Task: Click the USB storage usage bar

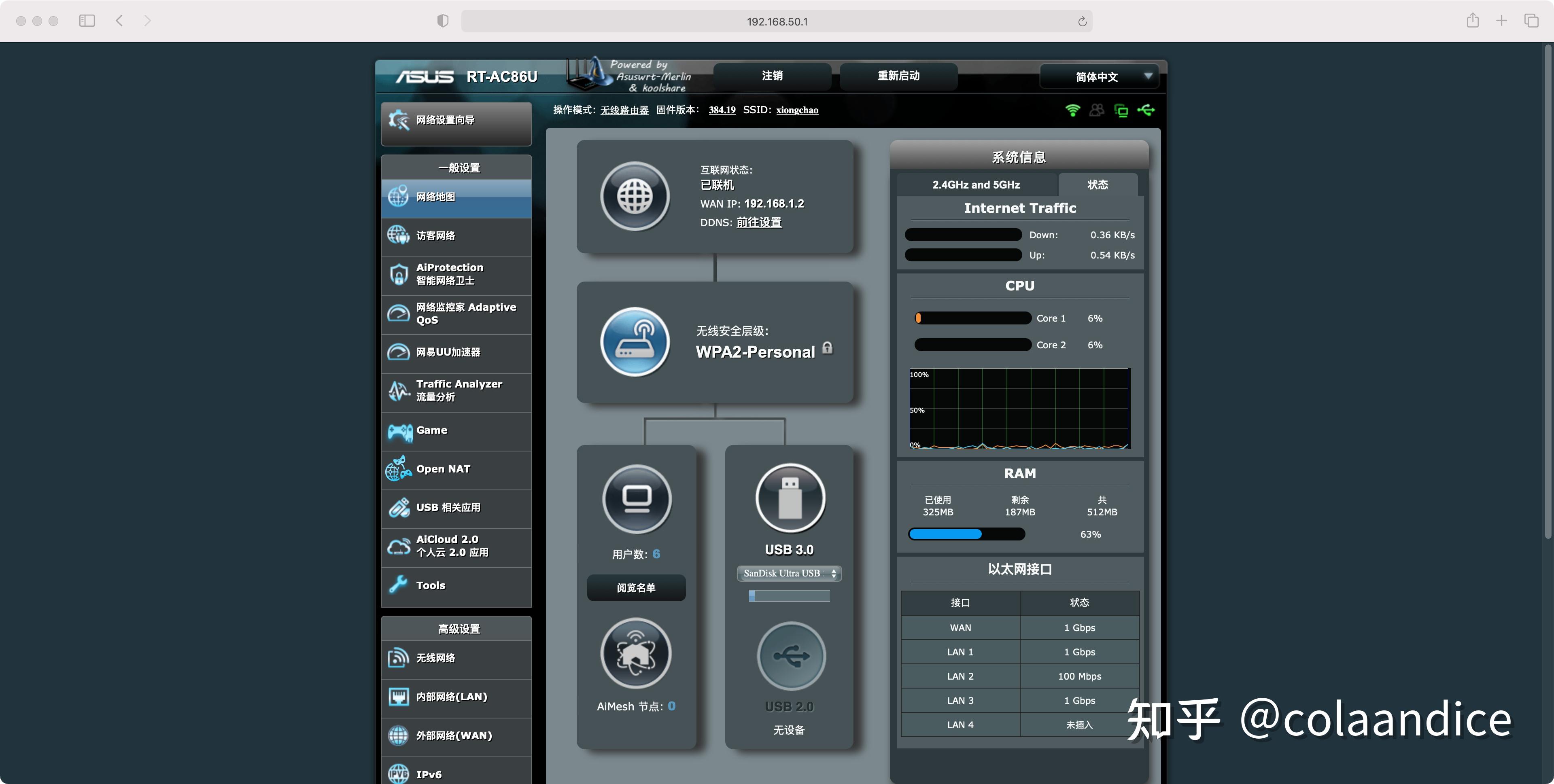Action: tap(789, 596)
